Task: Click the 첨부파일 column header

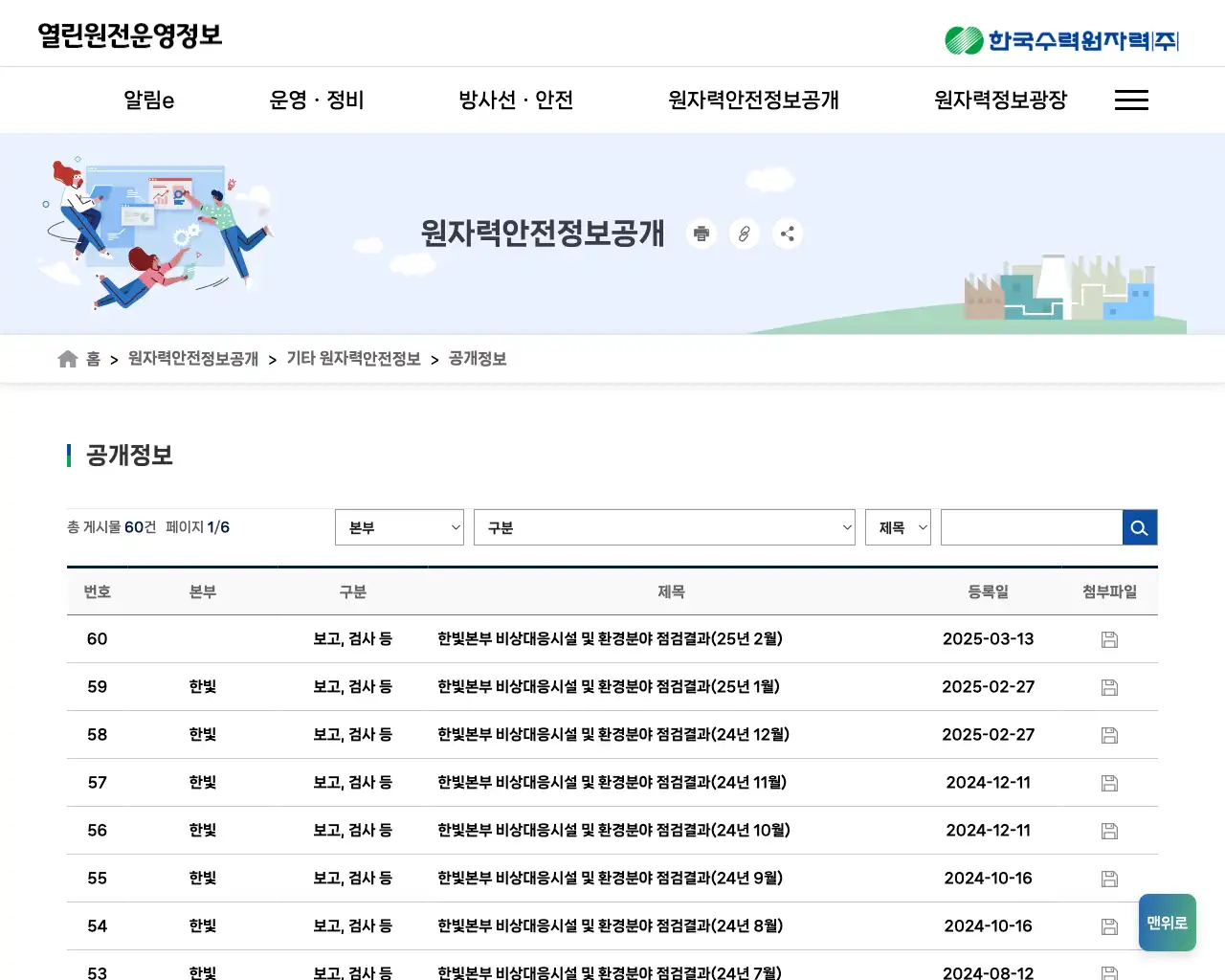Action: click(x=1109, y=591)
